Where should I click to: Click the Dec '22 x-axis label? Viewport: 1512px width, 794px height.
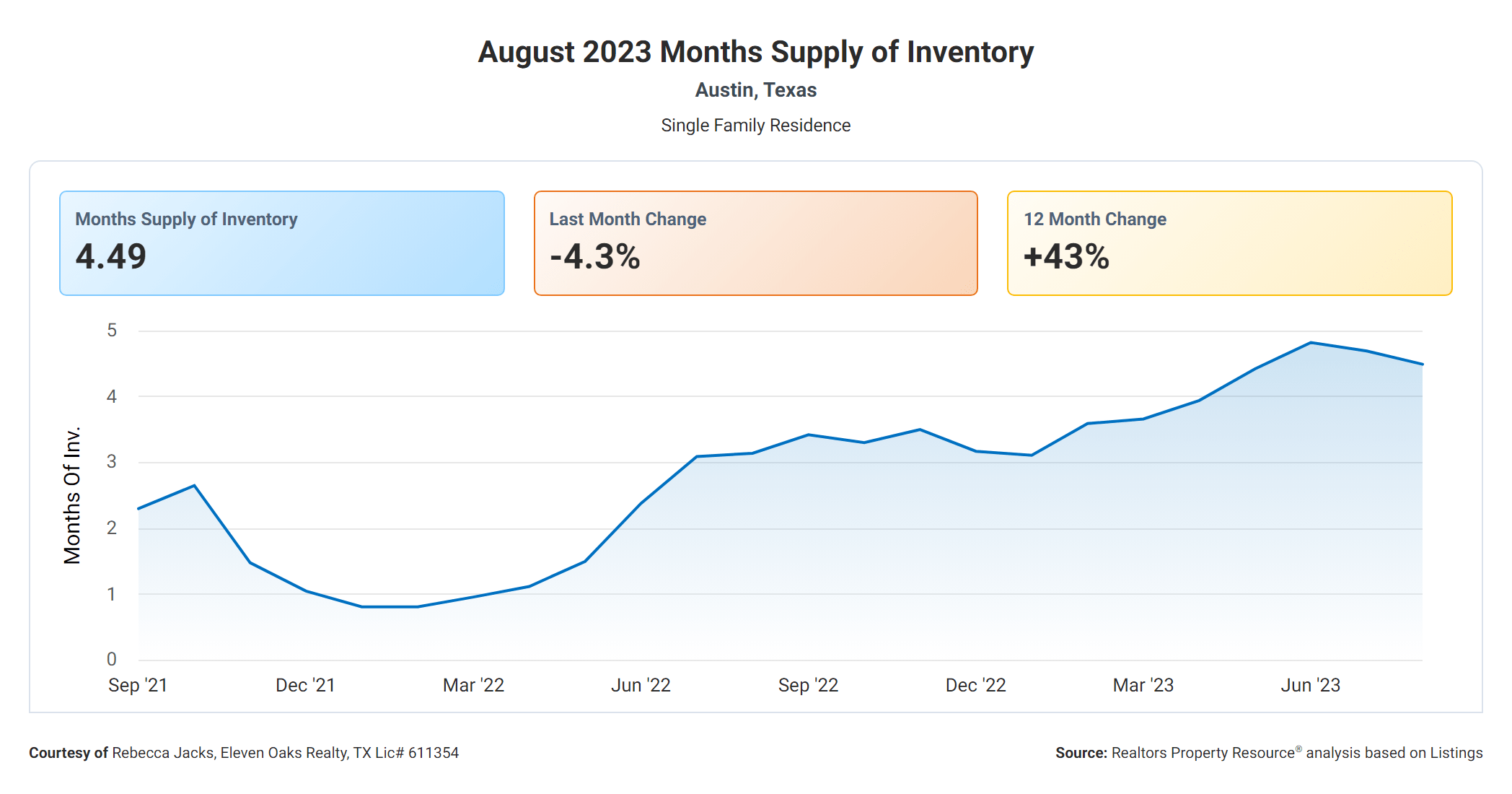point(975,685)
